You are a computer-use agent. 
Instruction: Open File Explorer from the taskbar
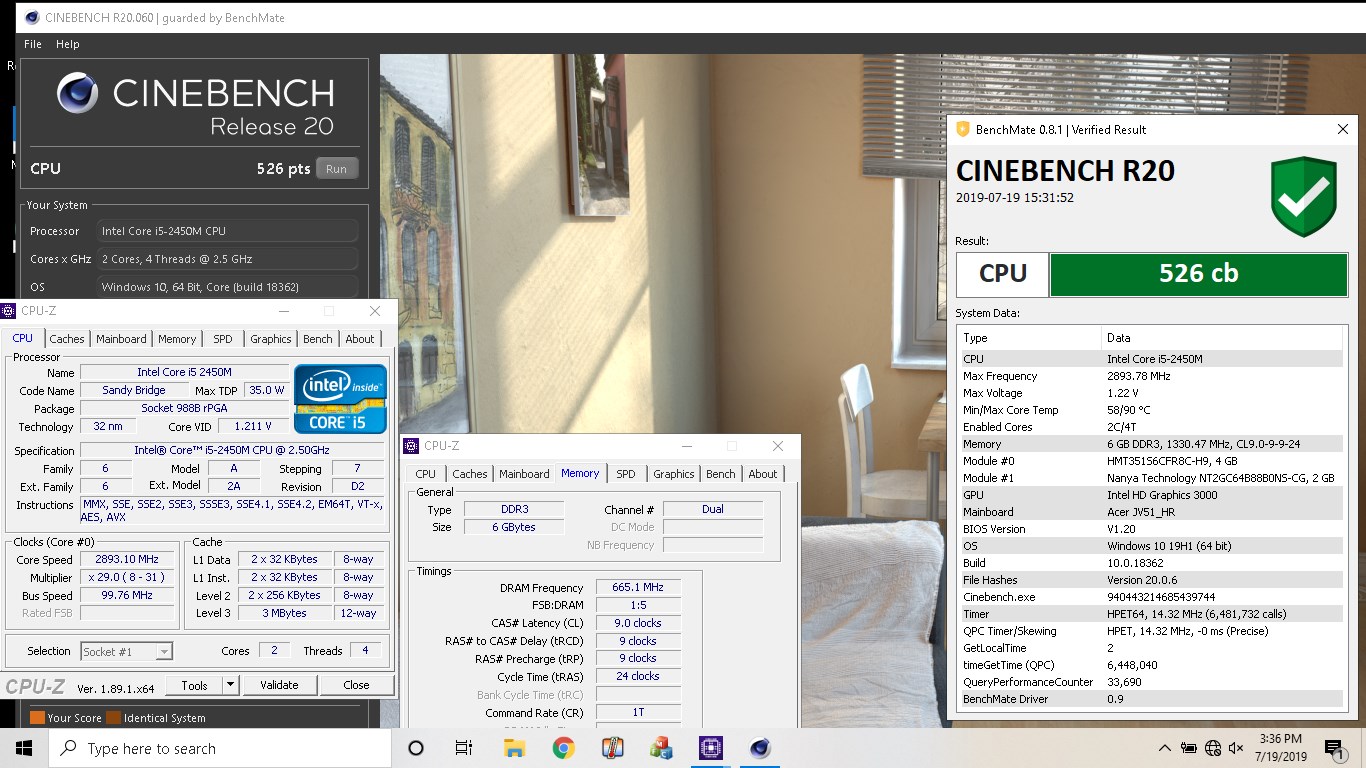pos(514,748)
